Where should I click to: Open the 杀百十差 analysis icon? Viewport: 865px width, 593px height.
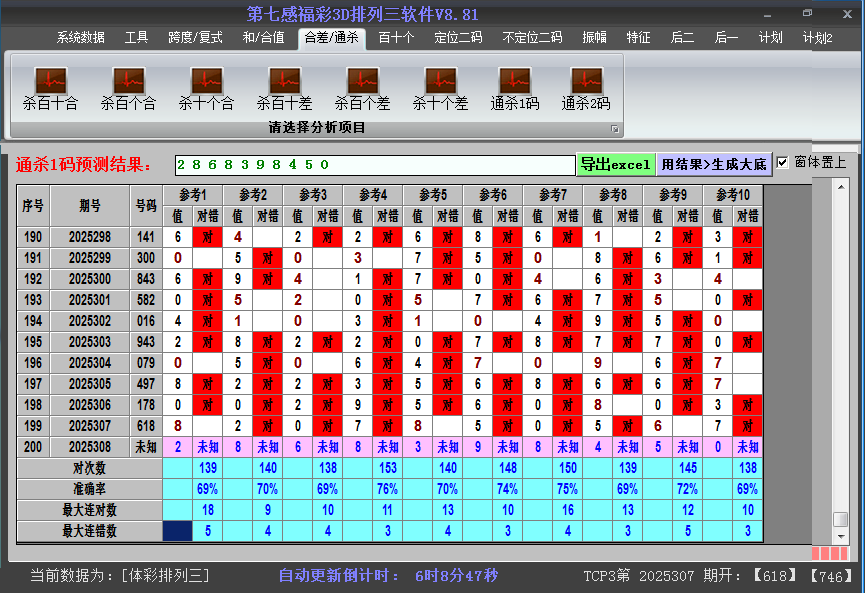point(284,82)
